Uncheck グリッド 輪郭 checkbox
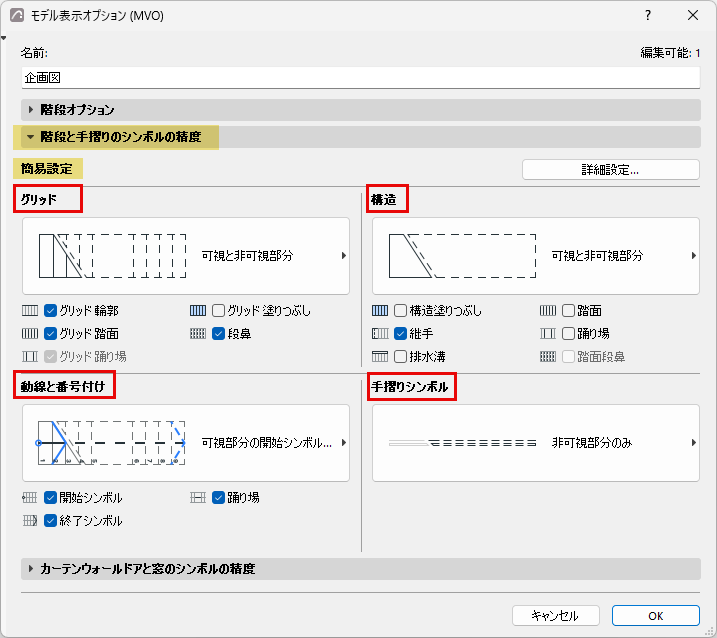 (50, 311)
